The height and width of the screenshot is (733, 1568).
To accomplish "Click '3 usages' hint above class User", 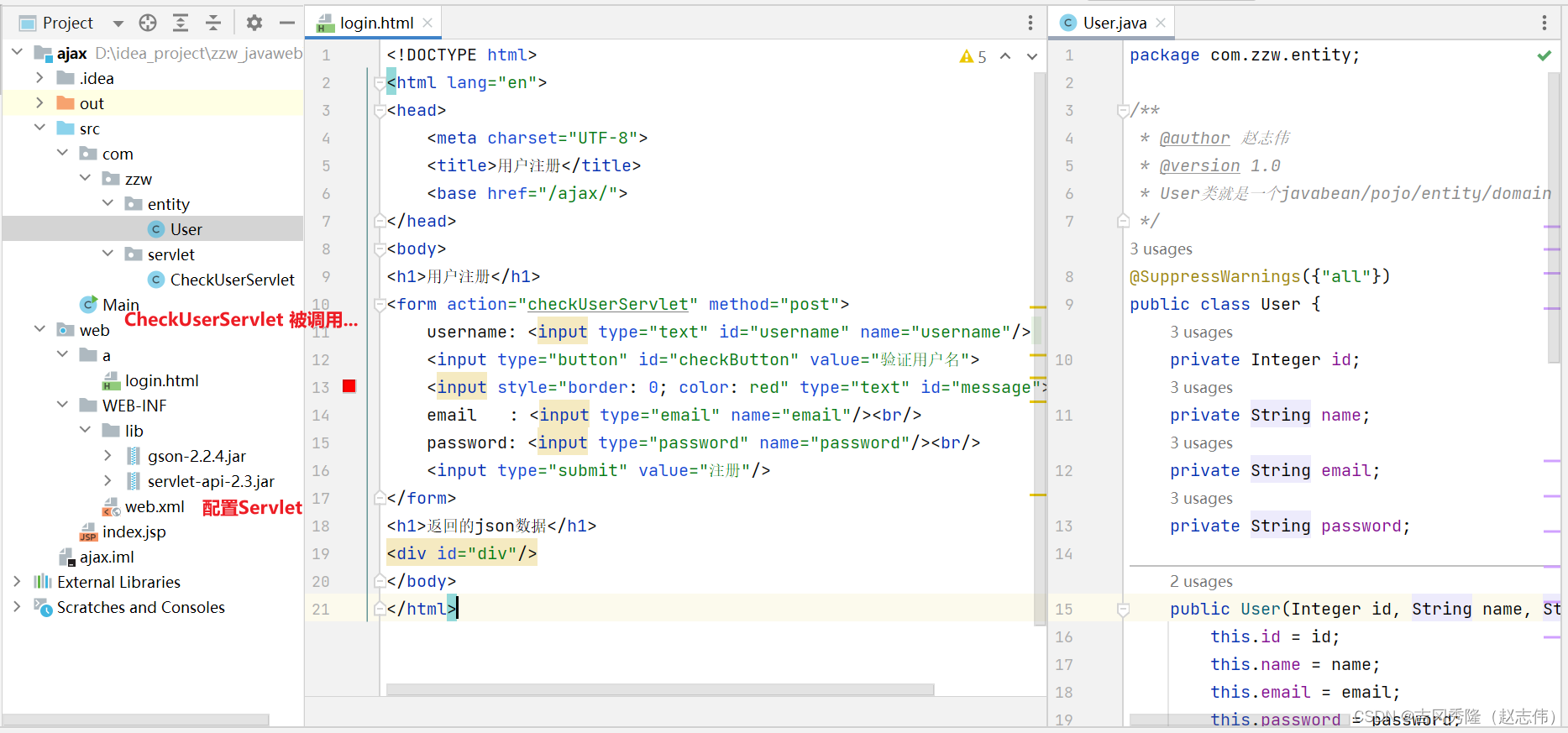I will pos(1161,249).
